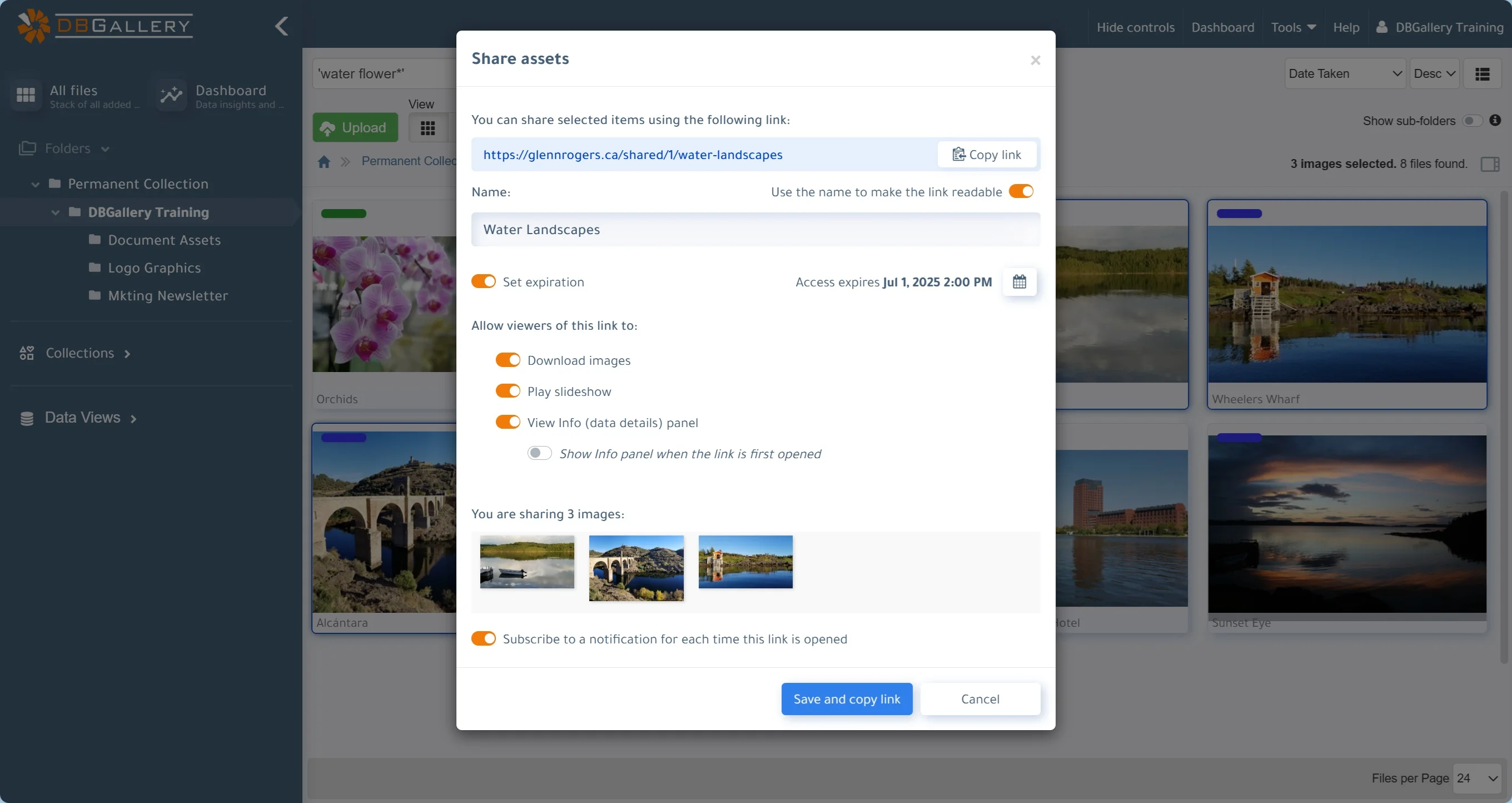This screenshot has width=1512, height=803.
Task: Toggle the Set expiration switch
Action: 484,281
